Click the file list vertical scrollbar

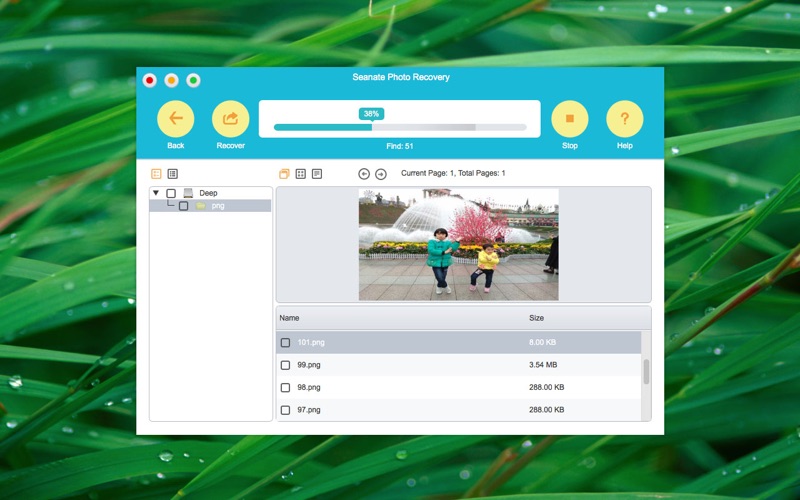(x=646, y=371)
